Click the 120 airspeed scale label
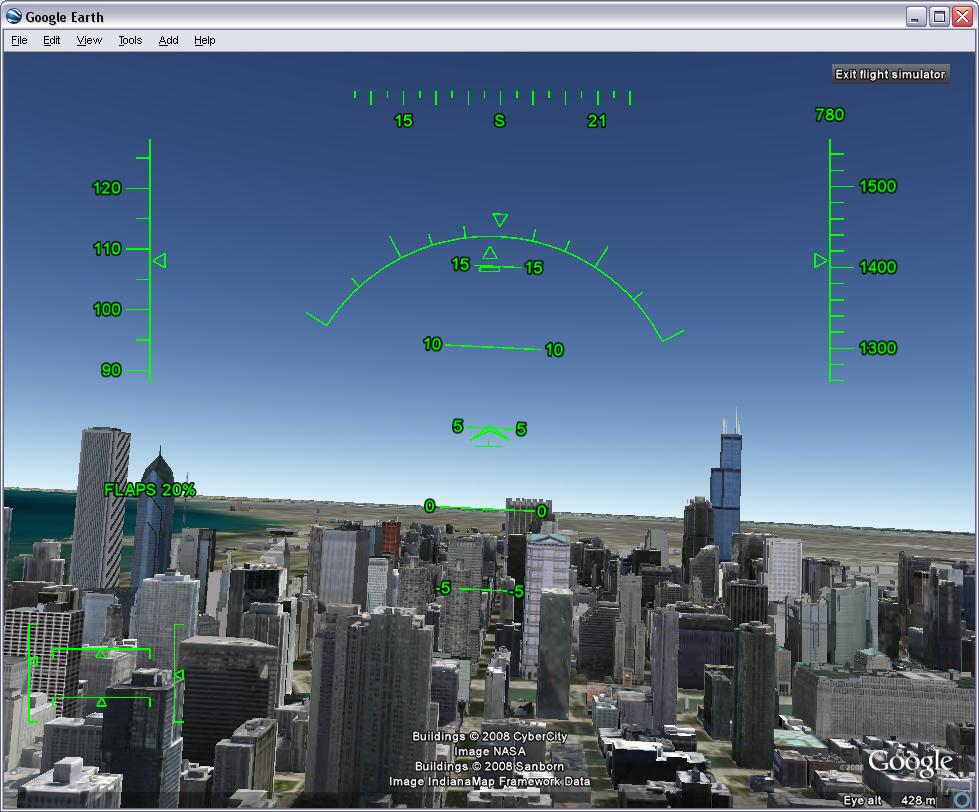The width and height of the screenshot is (979, 812). click(x=107, y=188)
